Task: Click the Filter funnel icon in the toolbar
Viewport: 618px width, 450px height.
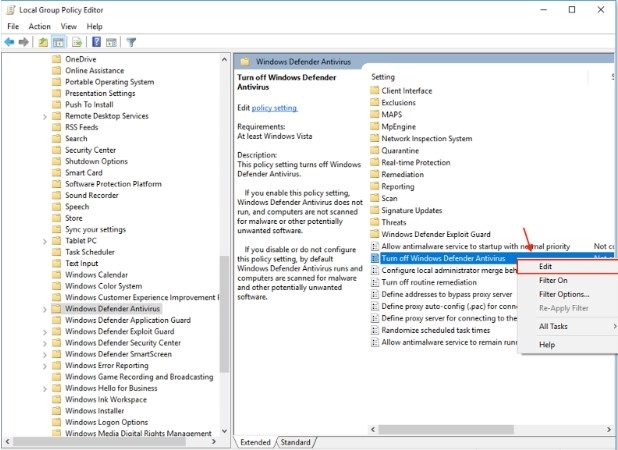Action: 131,42
